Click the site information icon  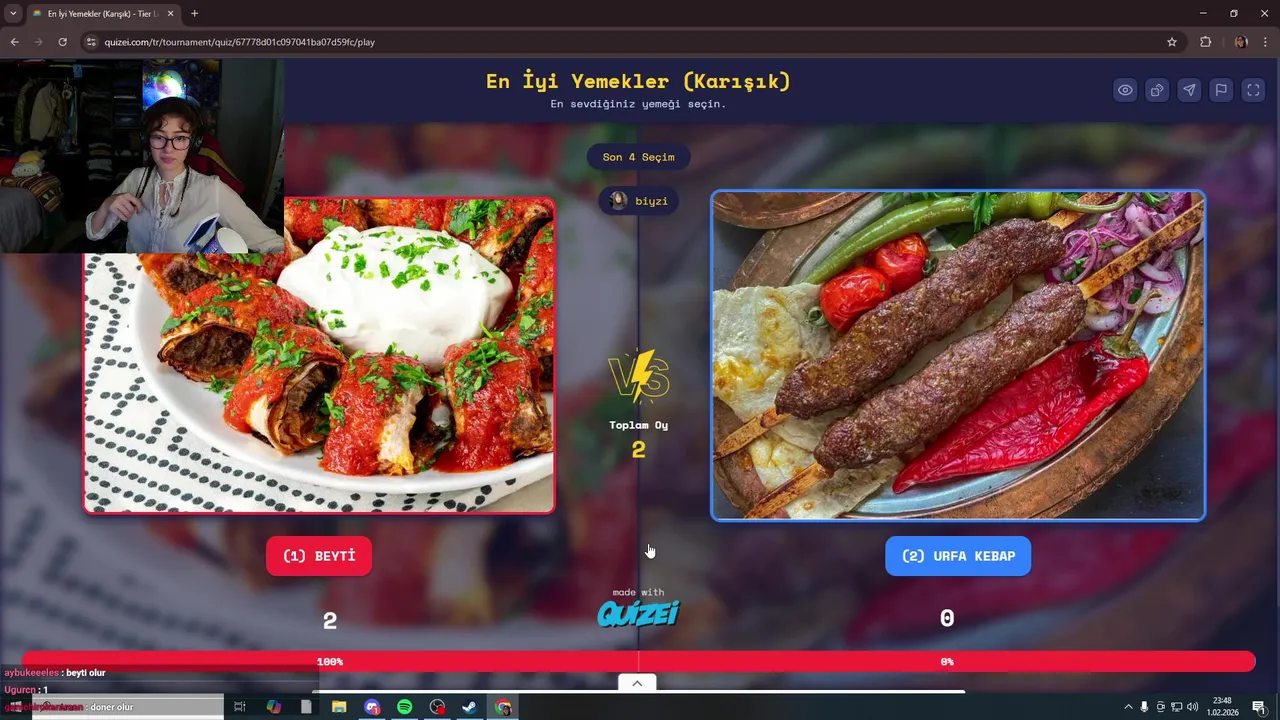pos(91,42)
